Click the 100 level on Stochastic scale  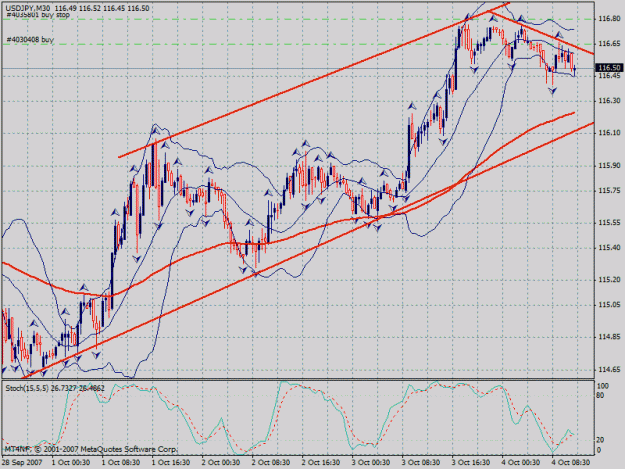[603, 386]
